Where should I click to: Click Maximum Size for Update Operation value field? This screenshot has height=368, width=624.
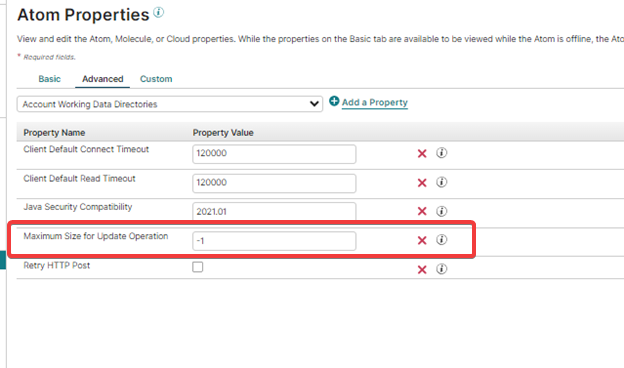pyautogui.click(x=274, y=241)
